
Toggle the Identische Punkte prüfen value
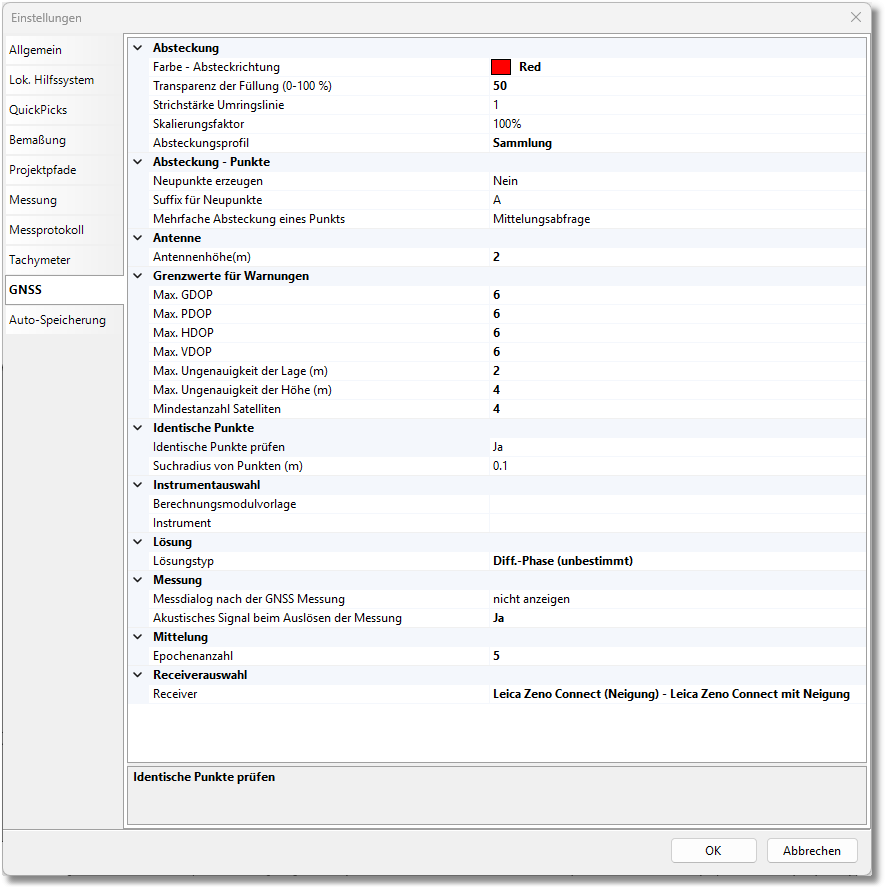tap(676, 447)
